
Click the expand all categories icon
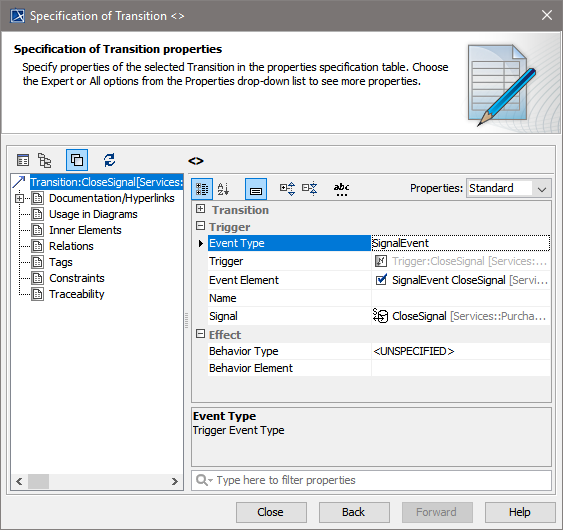pyautogui.click(x=288, y=189)
